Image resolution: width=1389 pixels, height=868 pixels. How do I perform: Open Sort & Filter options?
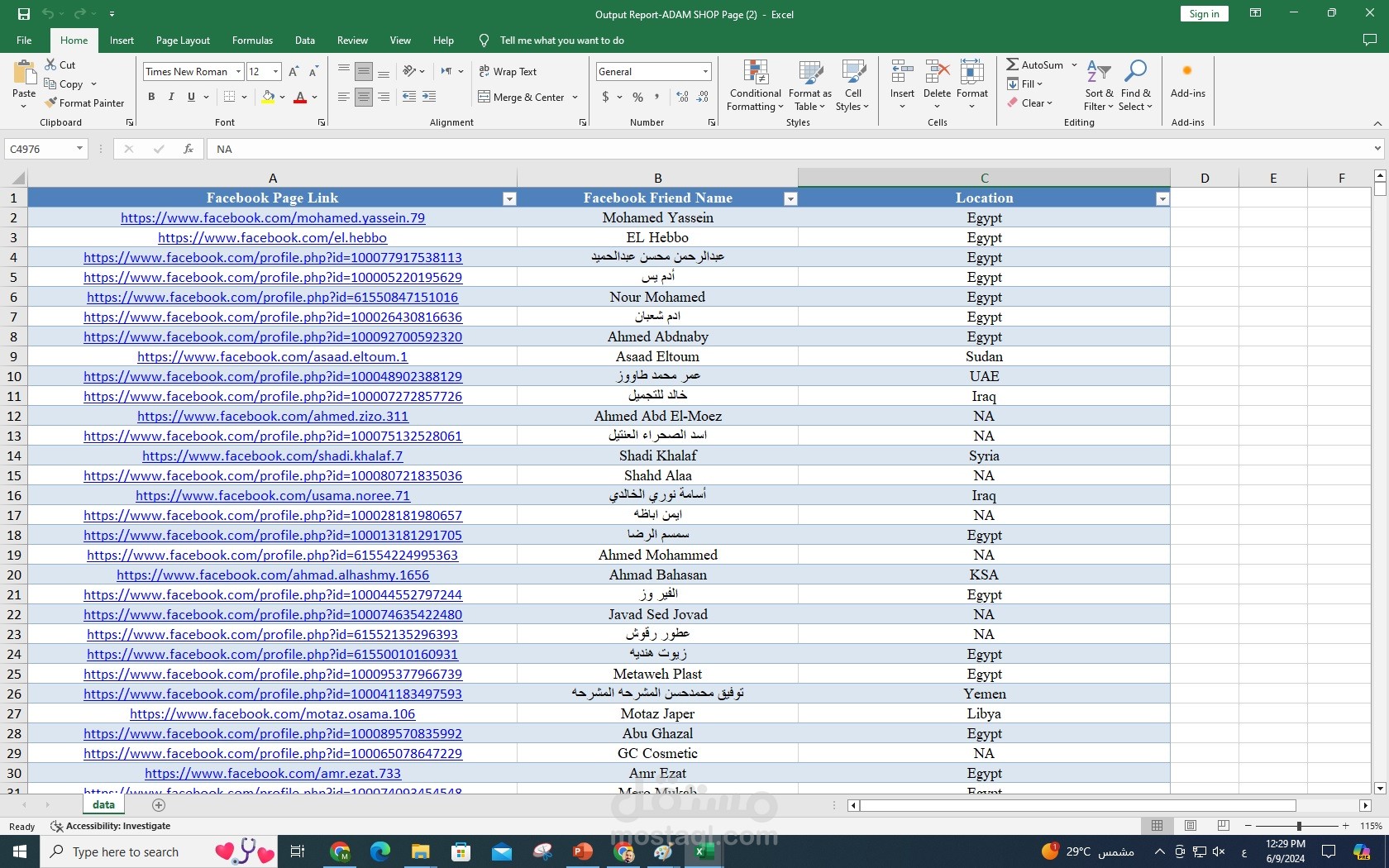[x=1099, y=85]
